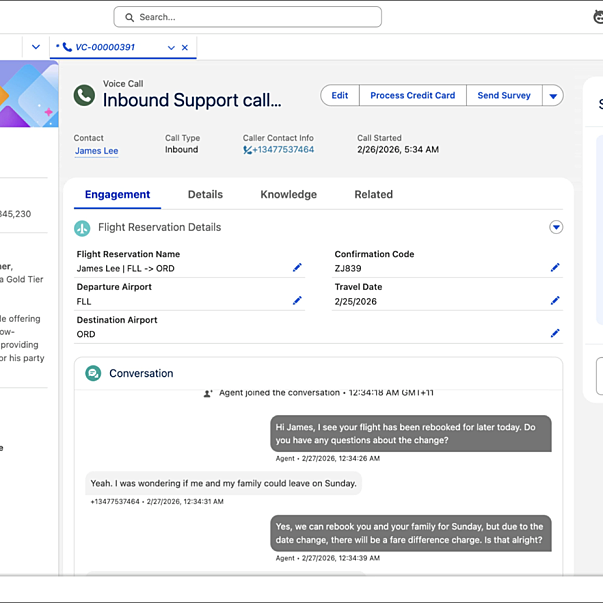This screenshot has width=603, height=603.
Task: Expand the navigation chevron left of VC tab
Action: pos(36,47)
